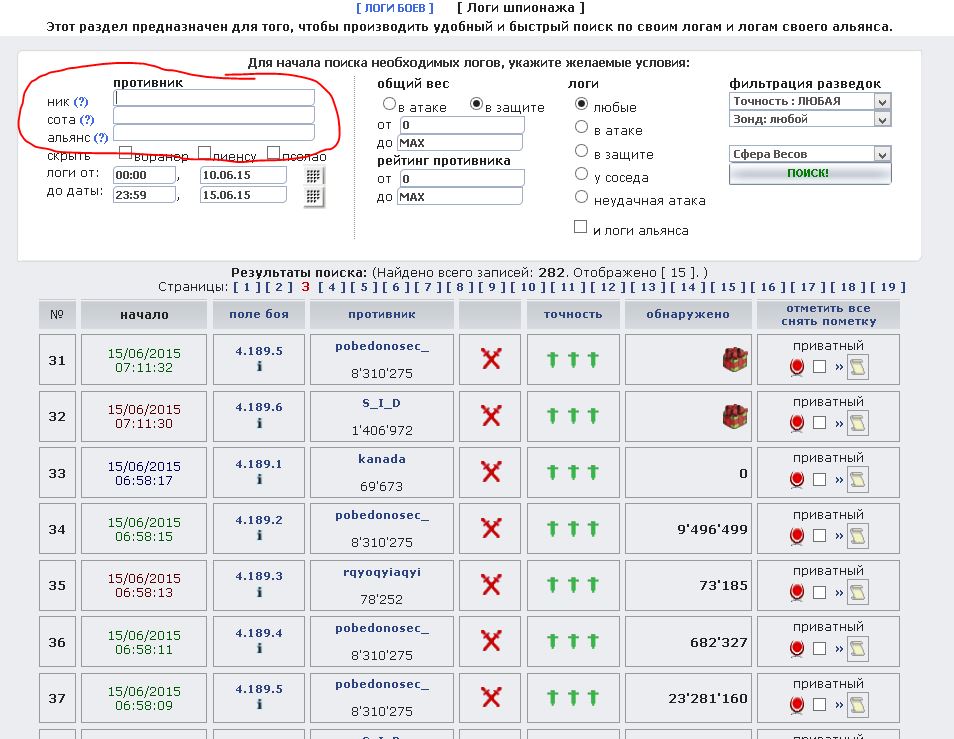
Task: Open calendar picker for the 15.06.15 end date
Action: tap(314, 195)
